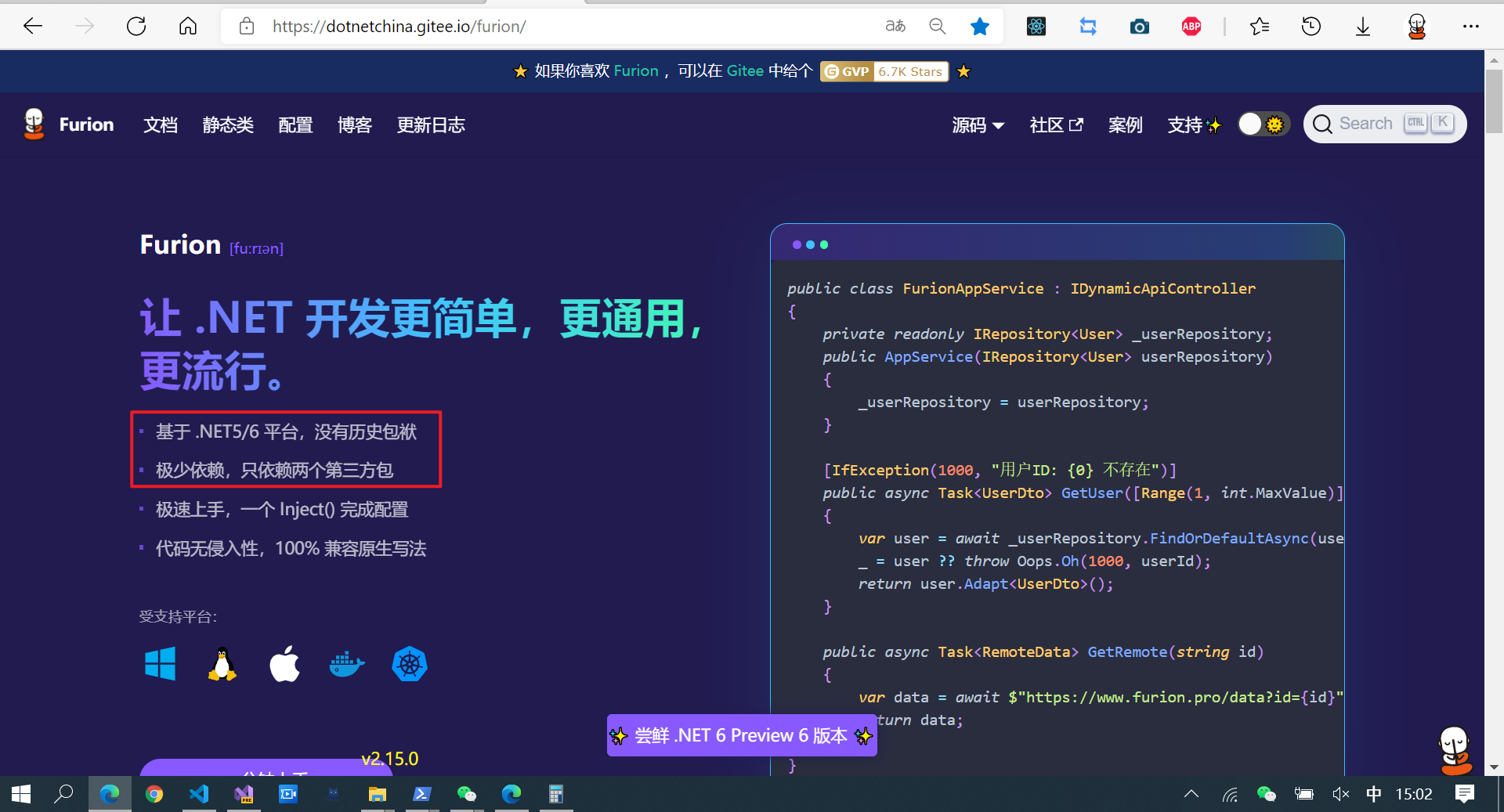This screenshot has height=812, width=1504.
Task: Click the '极速上手，一个 Inject() 完成配置' line
Action: 282,510
